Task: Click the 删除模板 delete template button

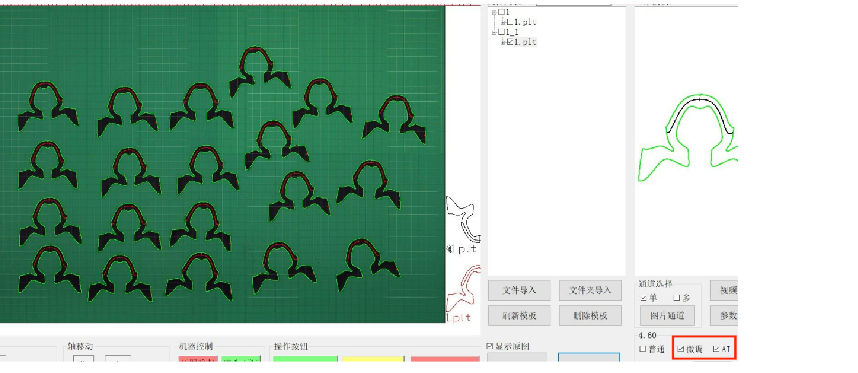Action: (590, 316)
